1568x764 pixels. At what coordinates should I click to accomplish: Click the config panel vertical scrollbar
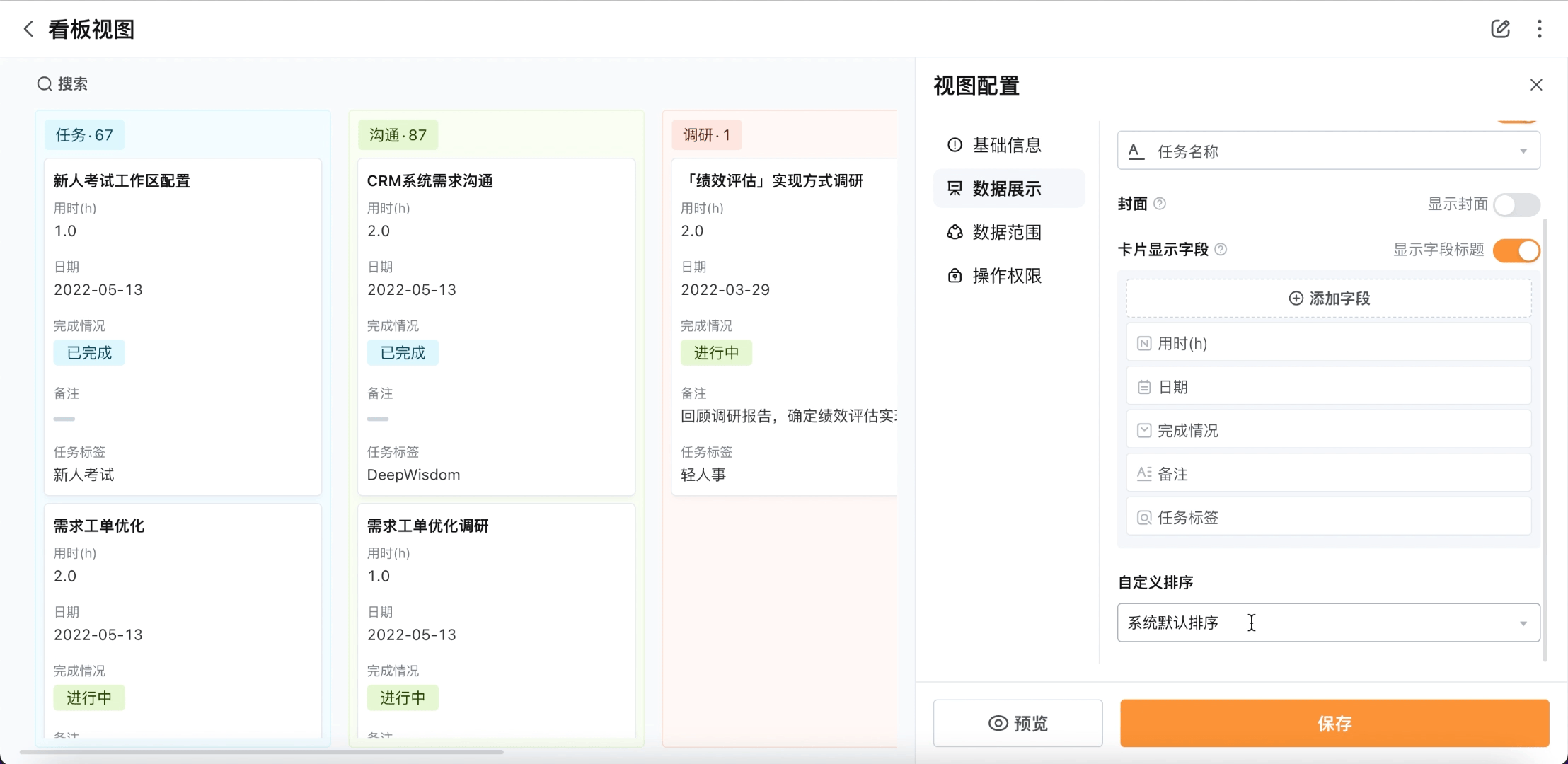(1545, 440)
